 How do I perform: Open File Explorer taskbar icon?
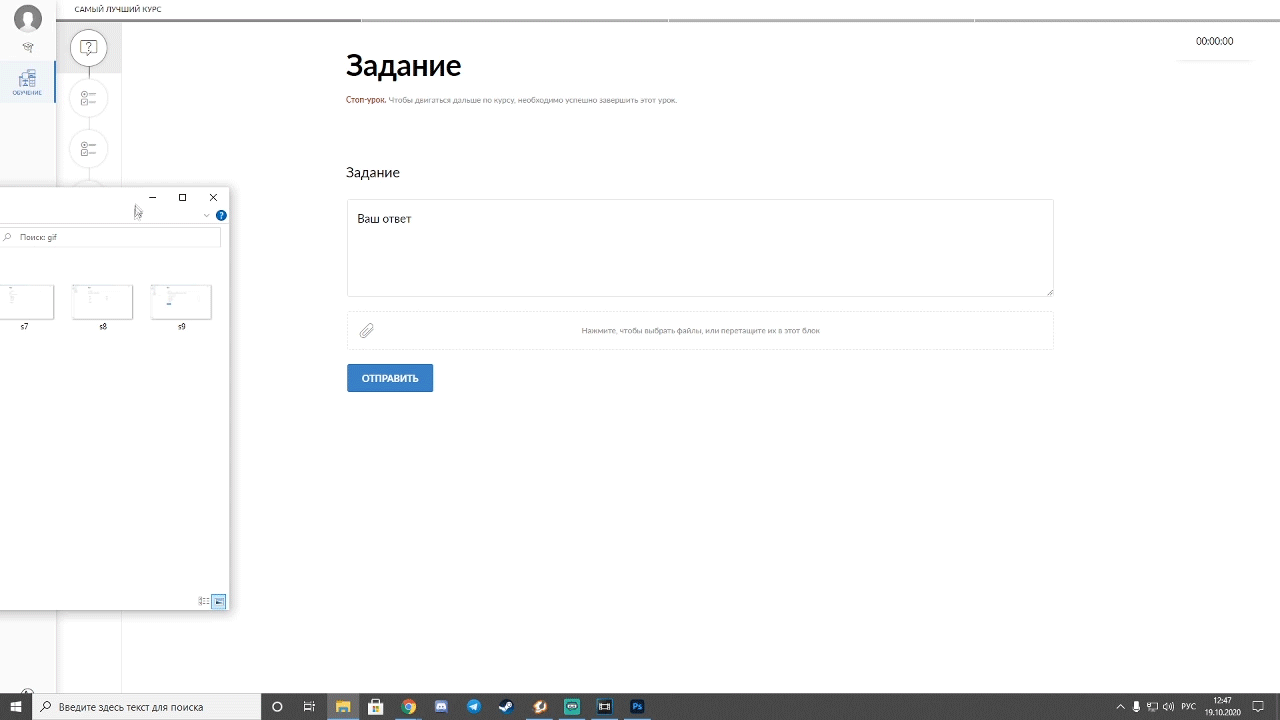(343, 707)
